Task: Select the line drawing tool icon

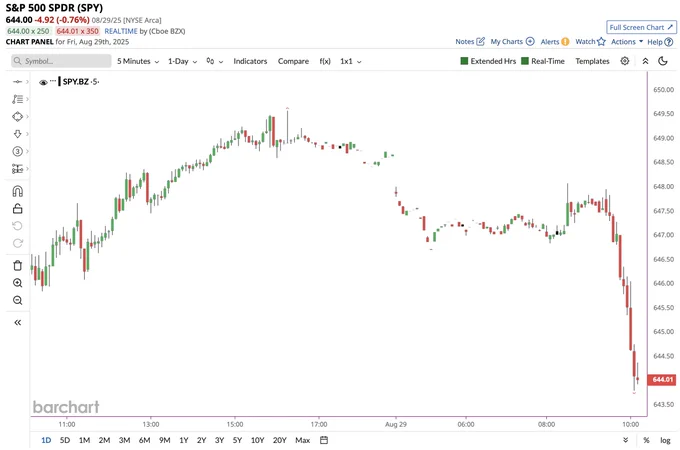Action: (17, 82)
